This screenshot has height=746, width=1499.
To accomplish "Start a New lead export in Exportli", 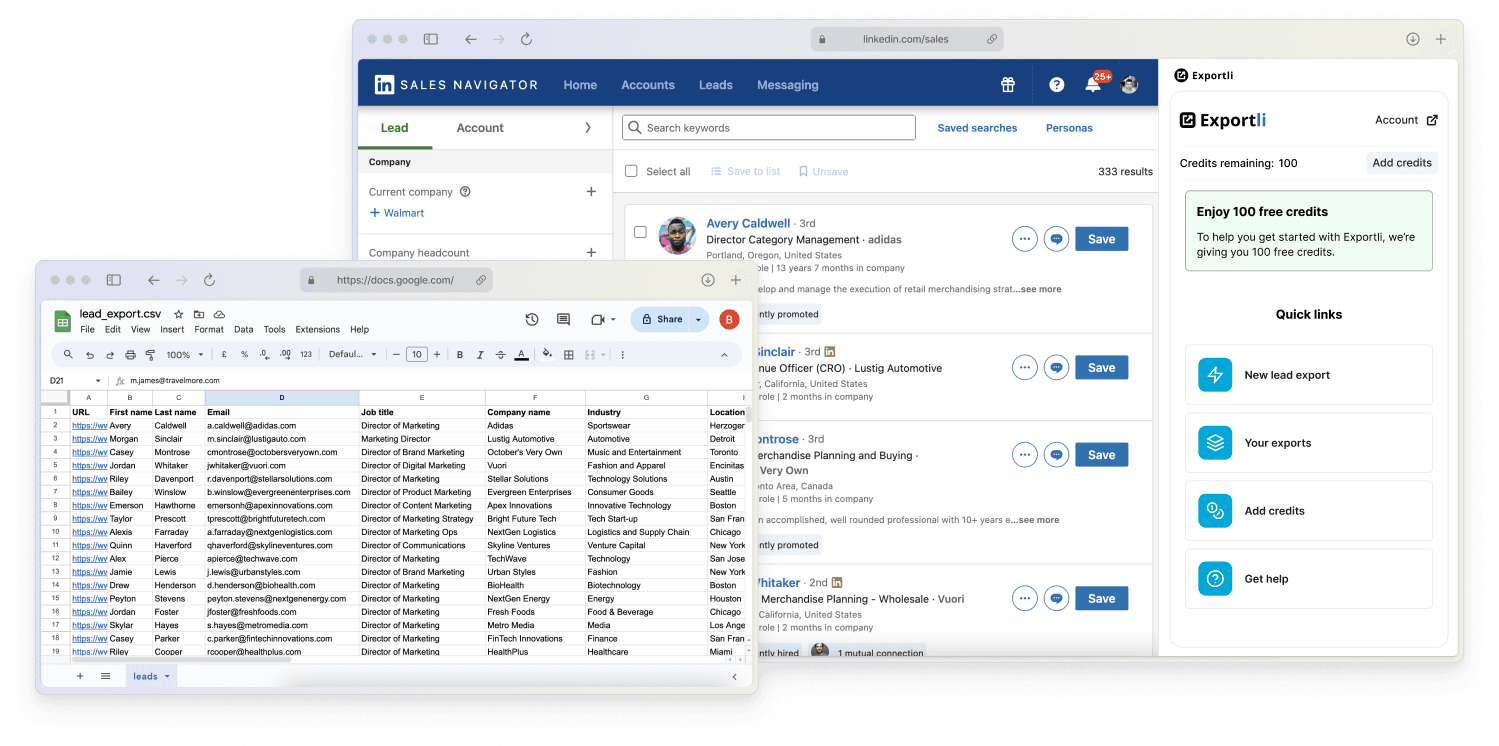I will [x=1309, y=375].
